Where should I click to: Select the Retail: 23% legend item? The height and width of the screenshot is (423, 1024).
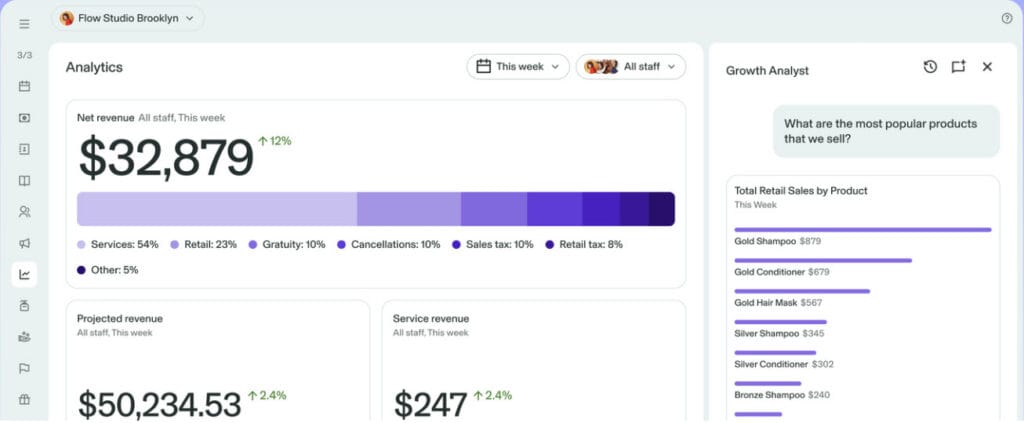tap(204, 244)
